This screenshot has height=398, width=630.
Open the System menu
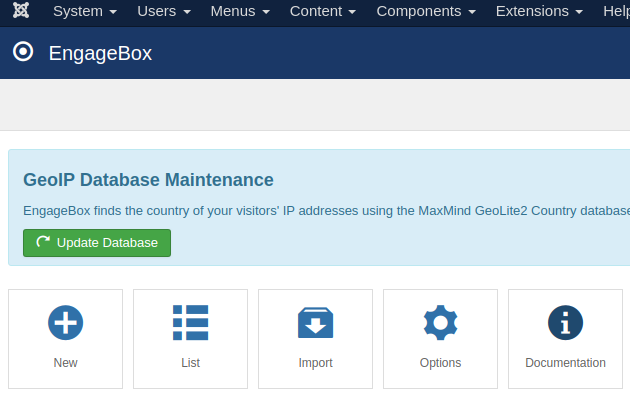point(85,11)
